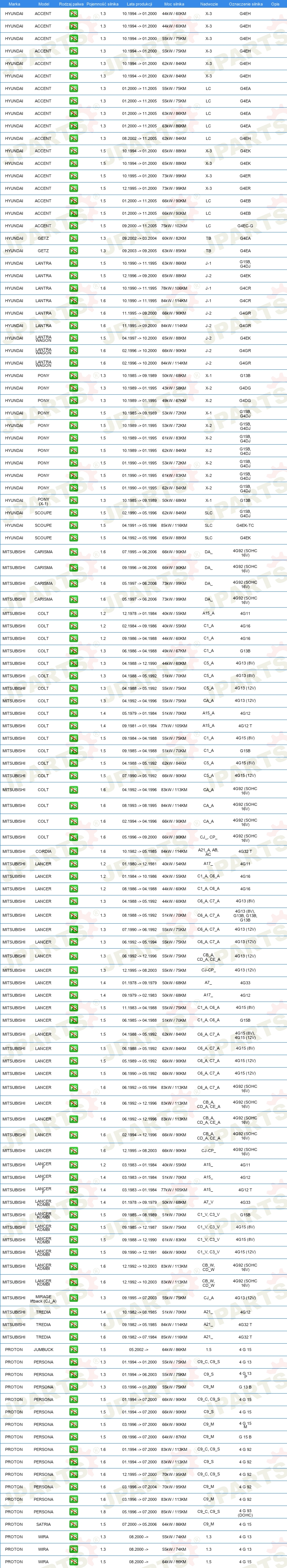The height and width of the screenshot is (1568, 287).
Task: Click the SATRIA model cell
Action: coord(43,1525)
